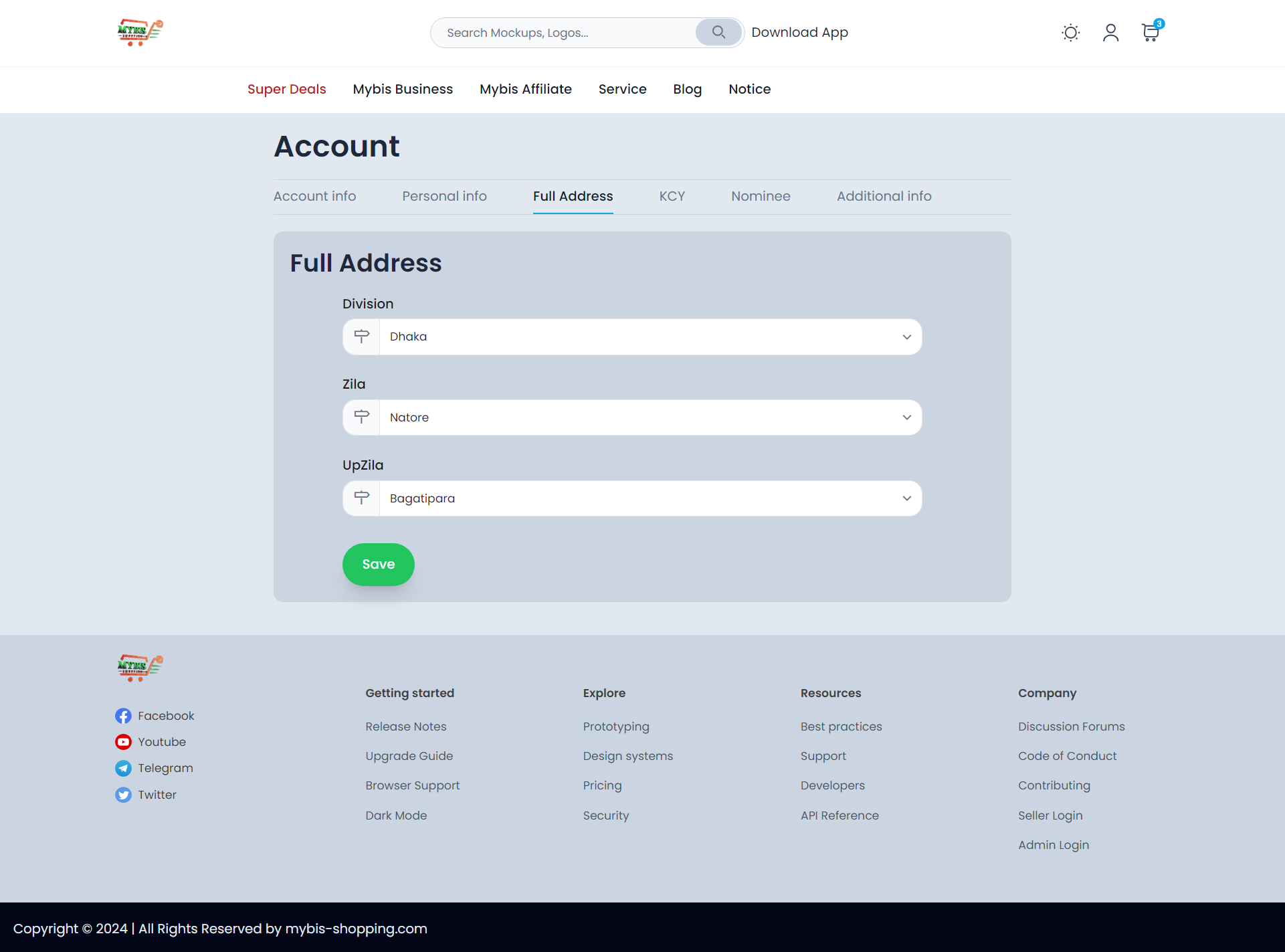Open the Telegram social icon
This screenshot has height=952, width=1285.
coord(123,768)
